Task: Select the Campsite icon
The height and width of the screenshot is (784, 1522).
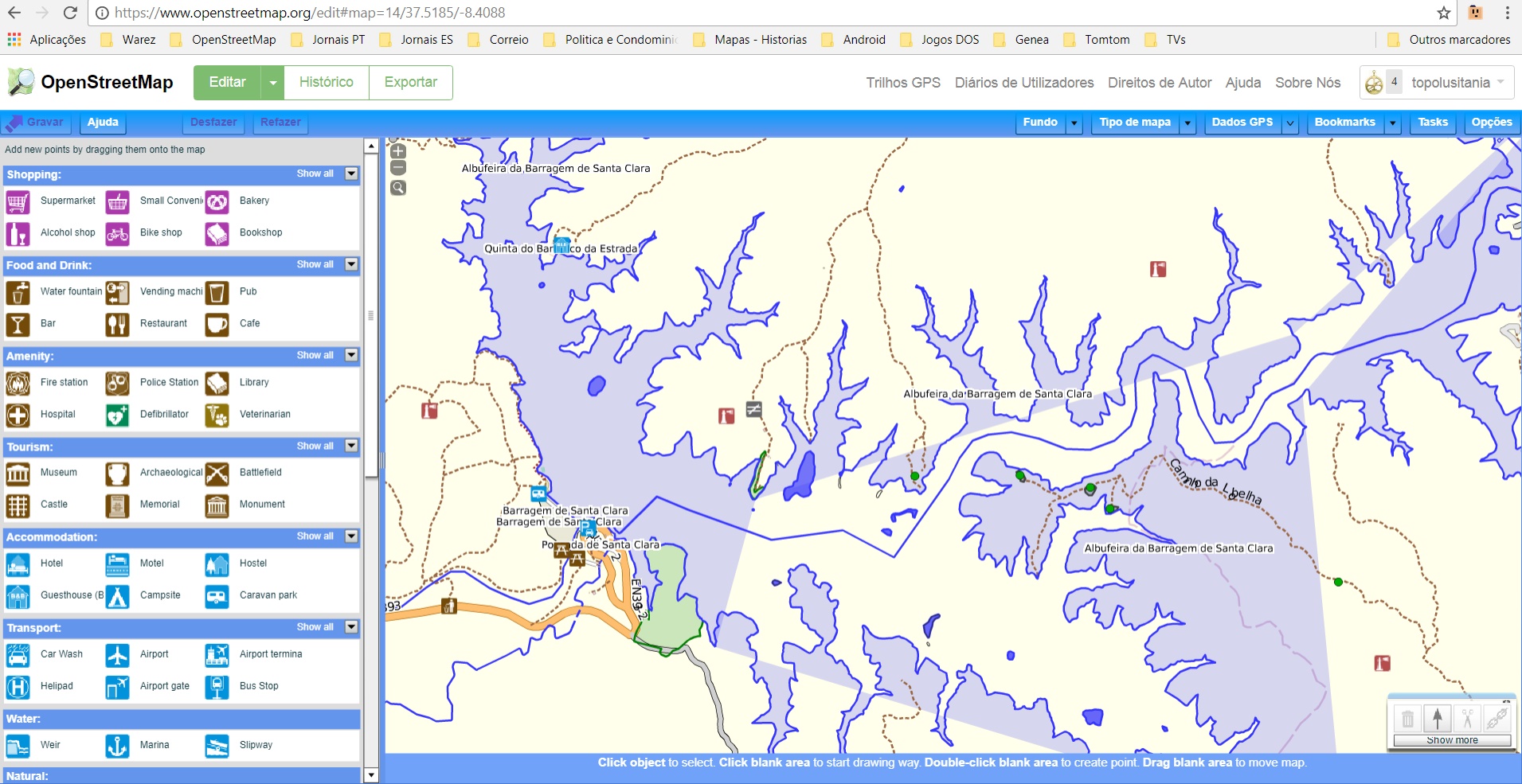Action: [x=118, y=596]
